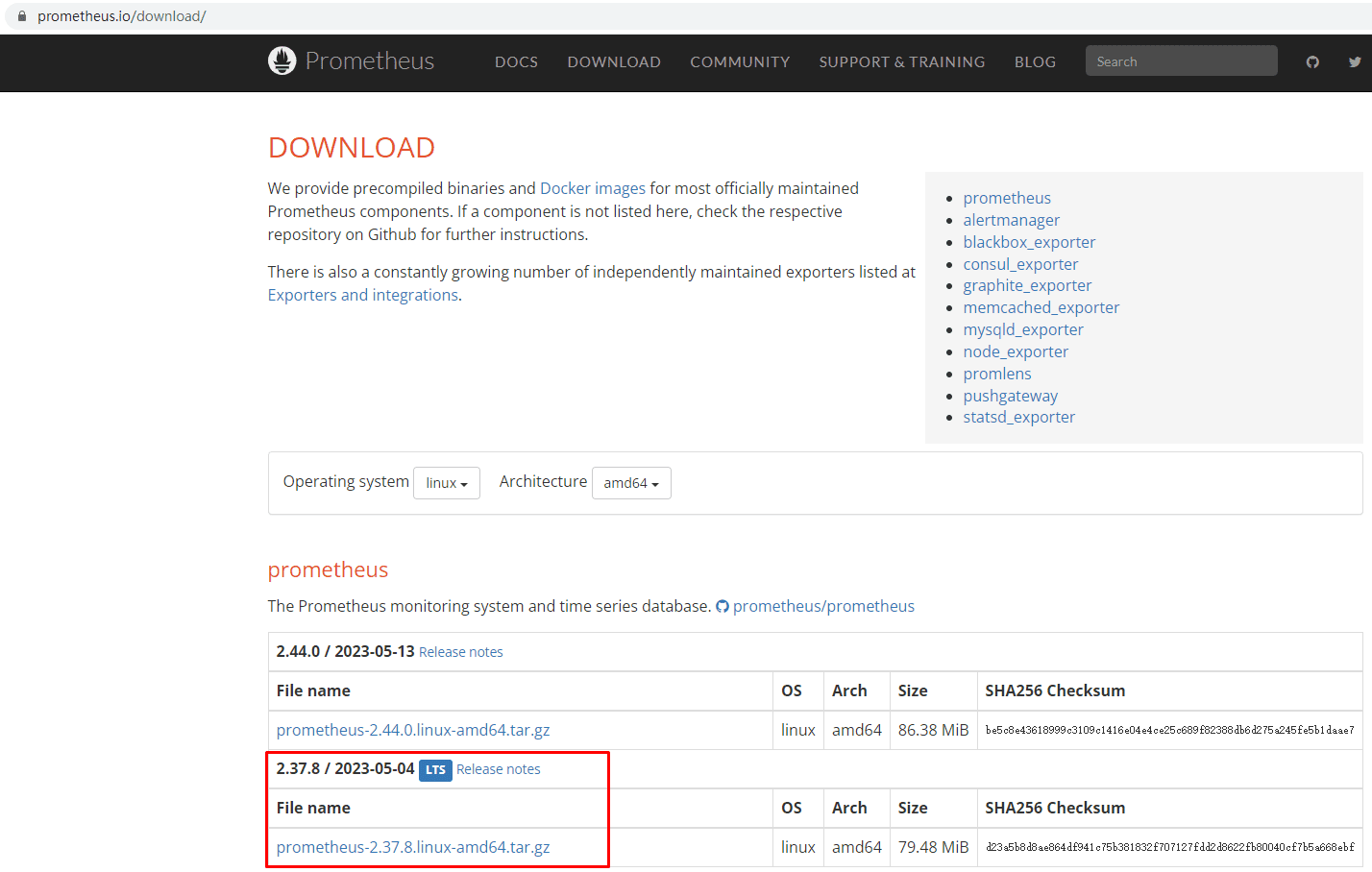This screenshot has width=1372, height=872.
Task: Jump to mysqld_exporter section
Action: click(x=1023, y=329)
